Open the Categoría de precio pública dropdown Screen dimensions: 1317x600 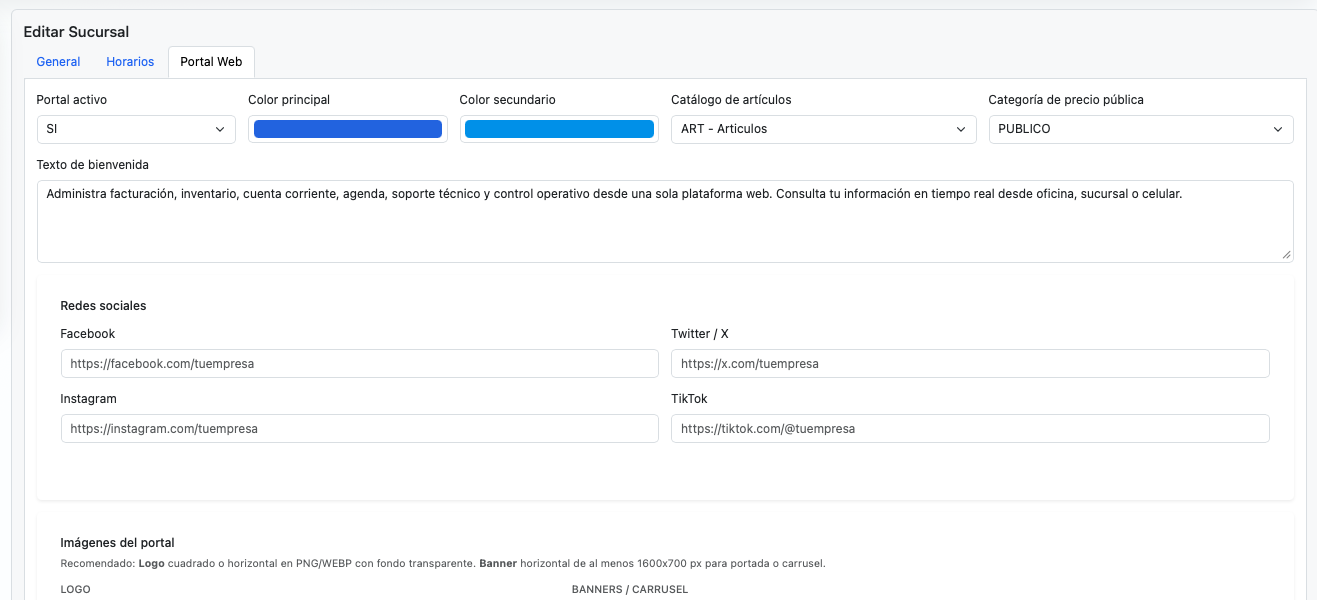pyautogui.click(x=1140, y=129)
